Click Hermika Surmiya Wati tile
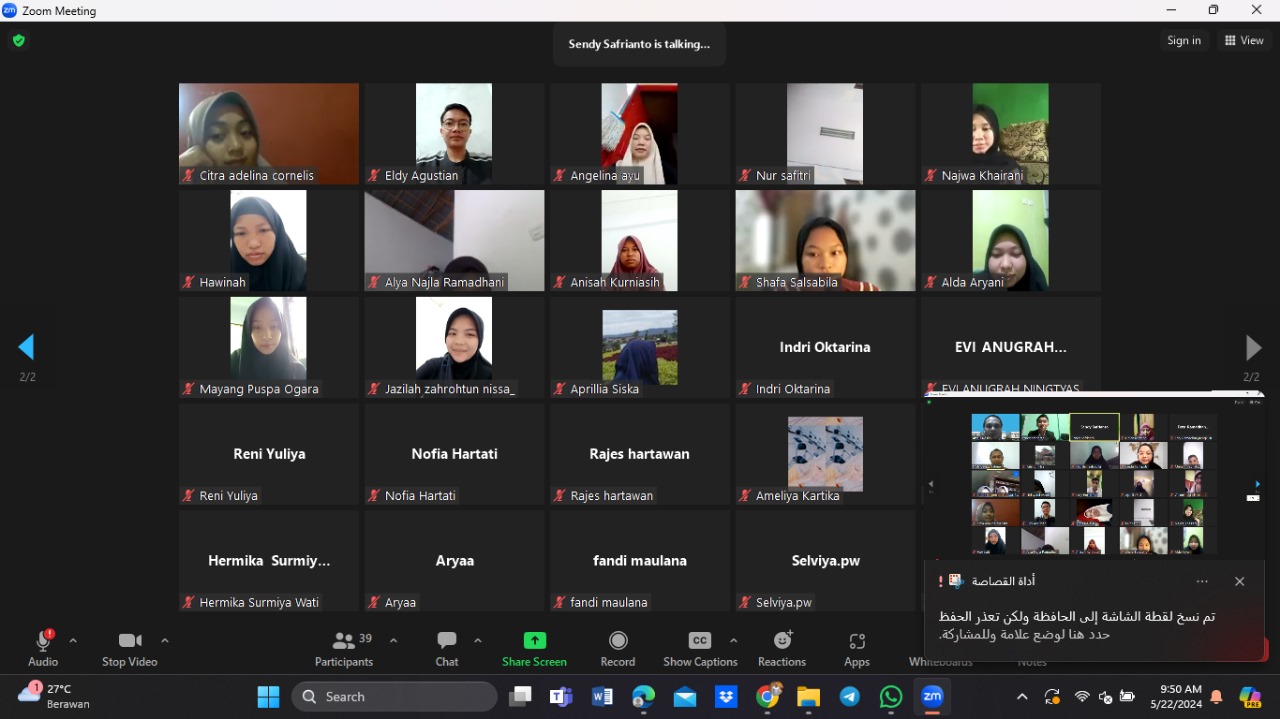 pyautogui.click(x=269, y=561)
